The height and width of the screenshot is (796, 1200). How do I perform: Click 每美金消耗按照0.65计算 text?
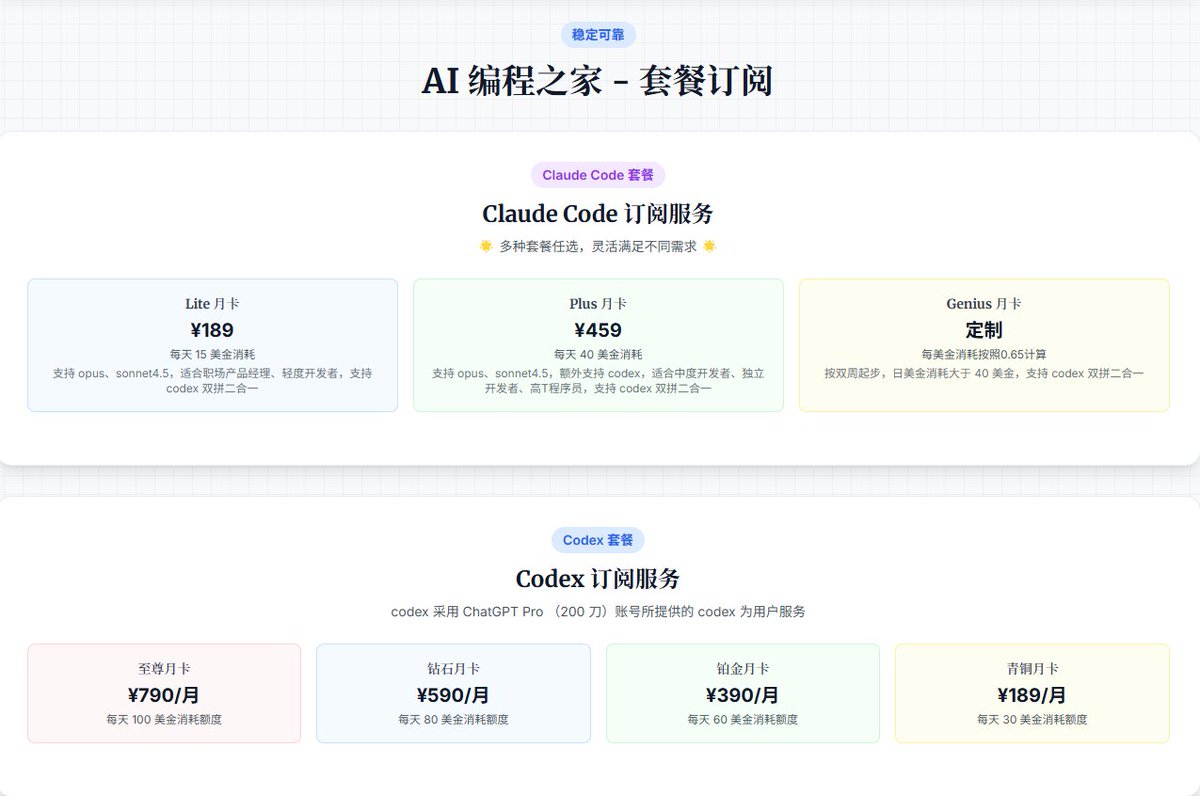[984, 354]
